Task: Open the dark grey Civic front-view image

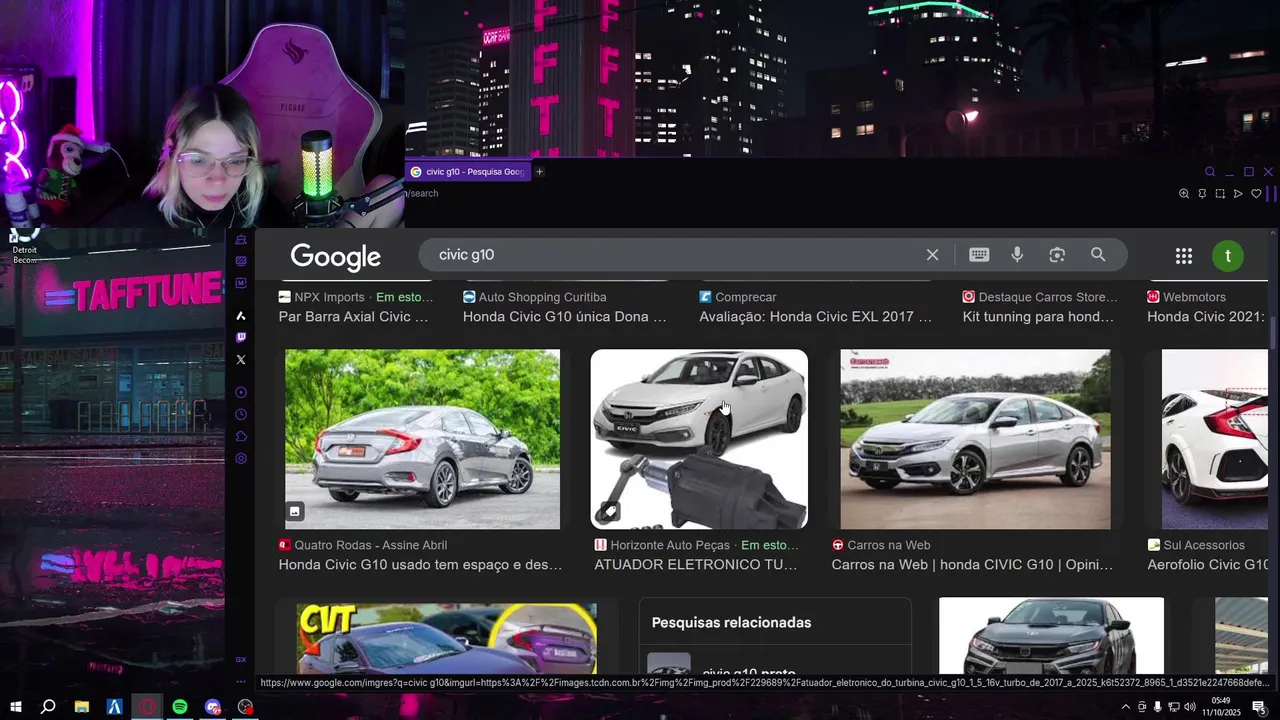Action: coord(1051,636)
